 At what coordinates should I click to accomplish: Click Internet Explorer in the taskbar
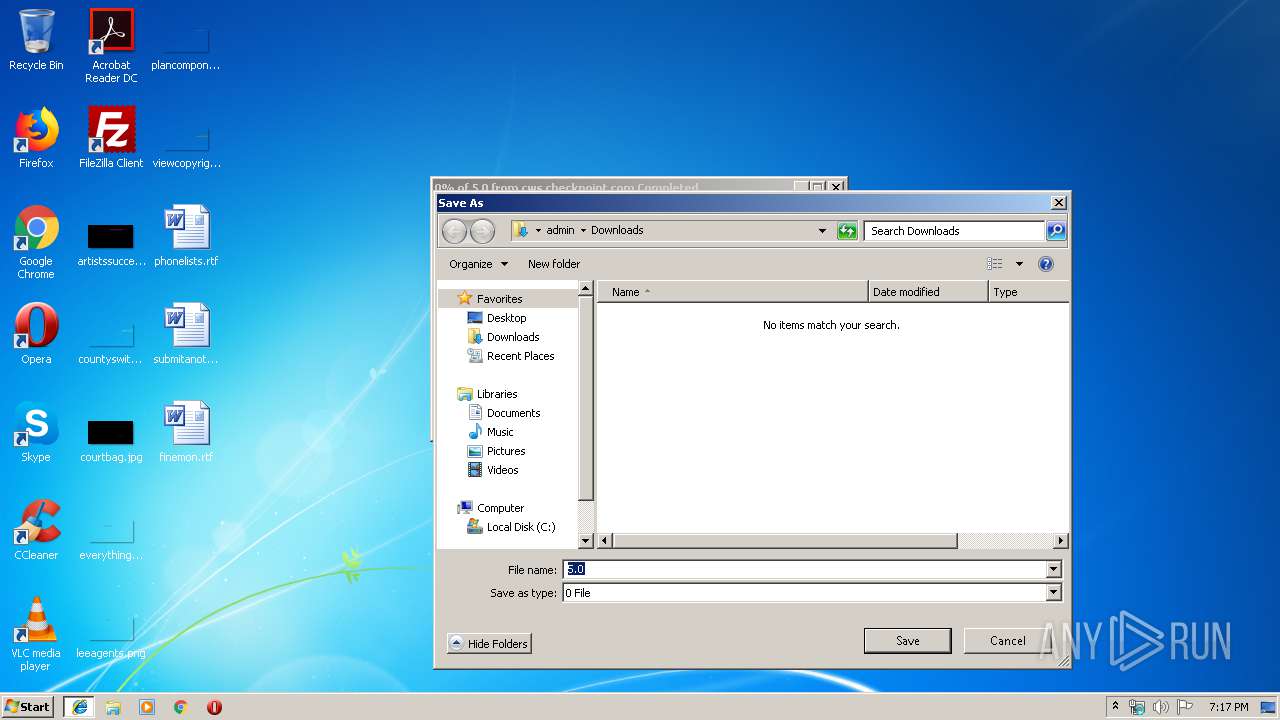click(79, 707)
